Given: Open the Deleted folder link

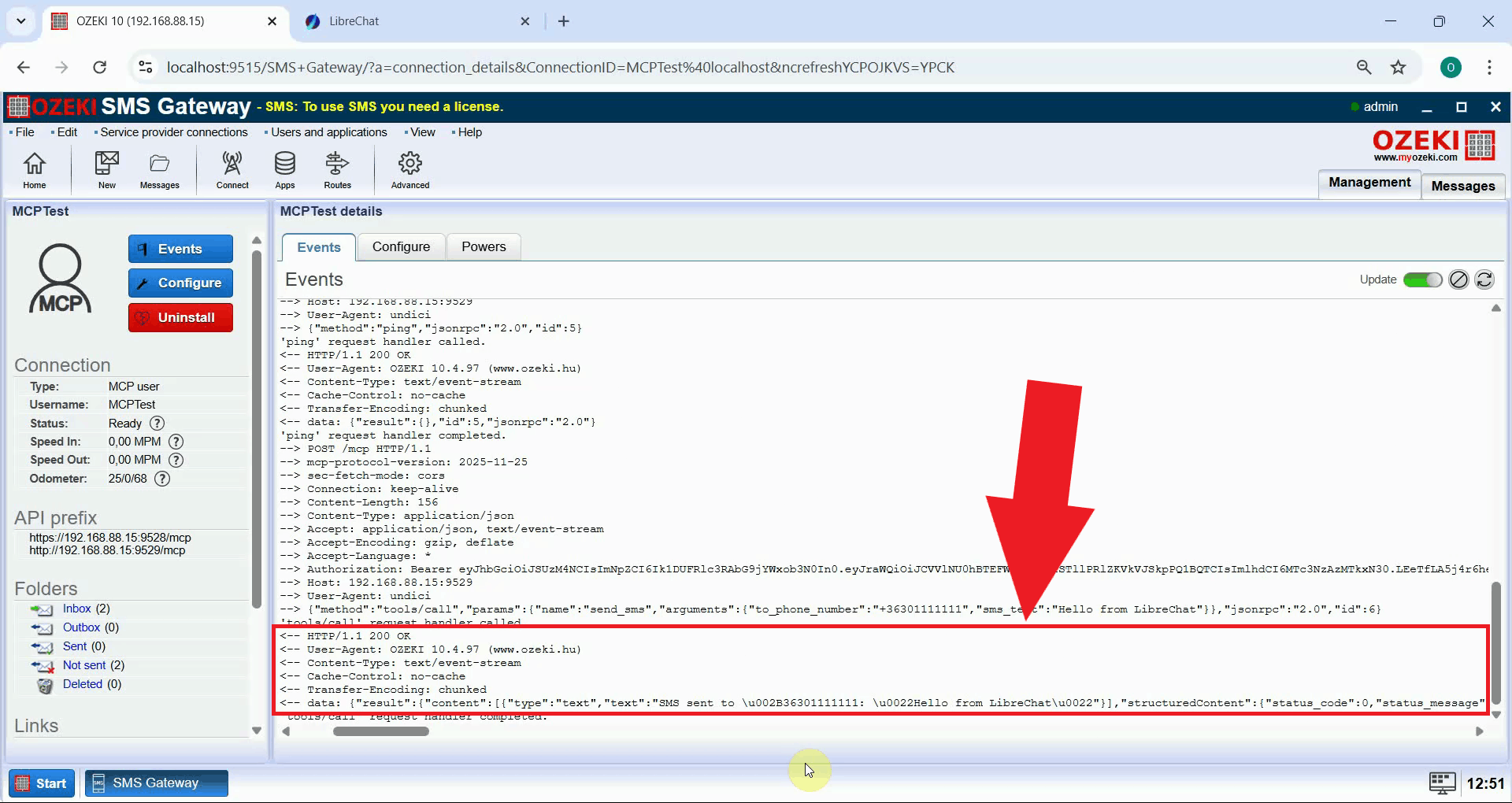Looking at the screenshot, I should 83,684.
